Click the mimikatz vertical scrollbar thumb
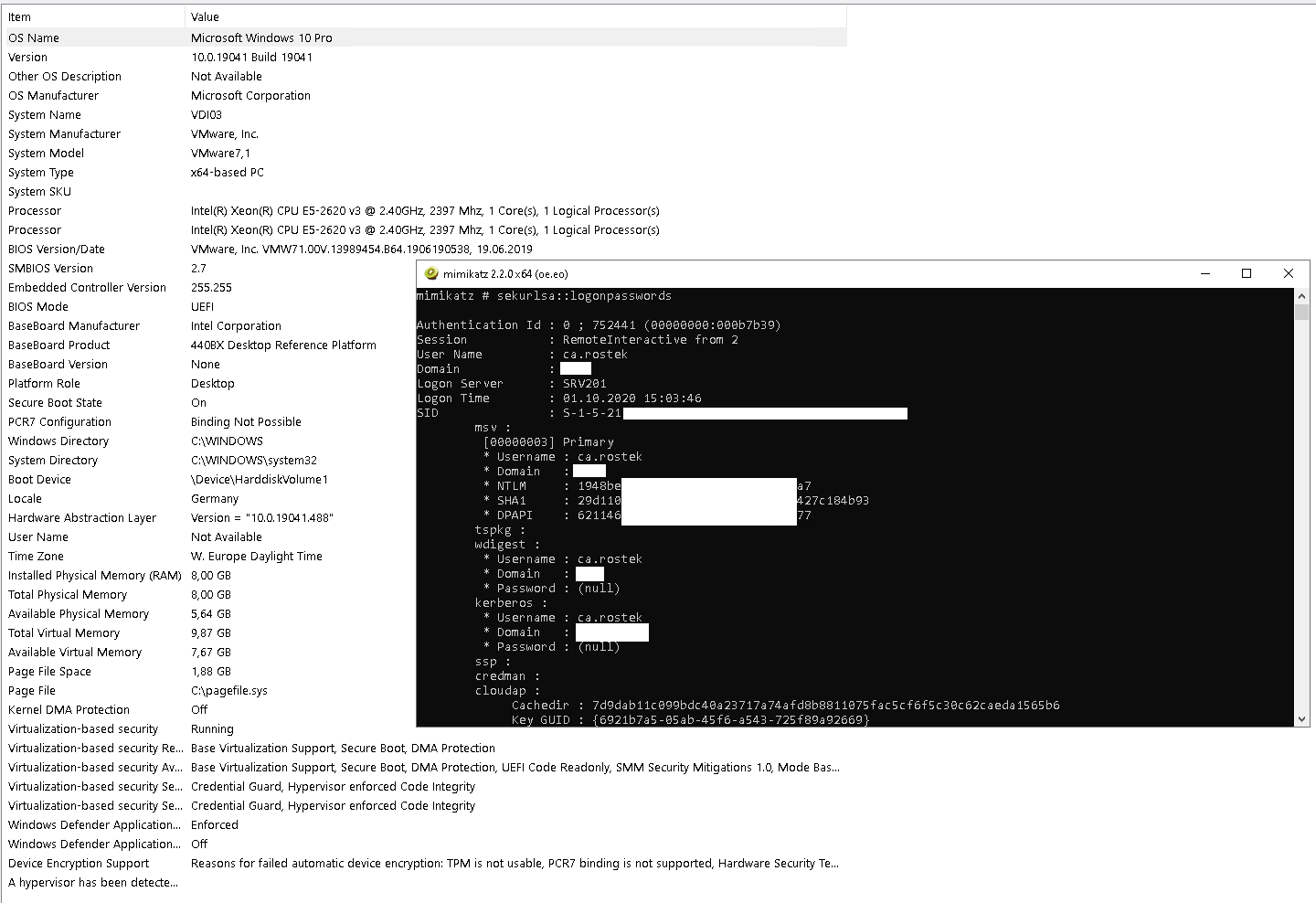 [x=1302, y=311]
